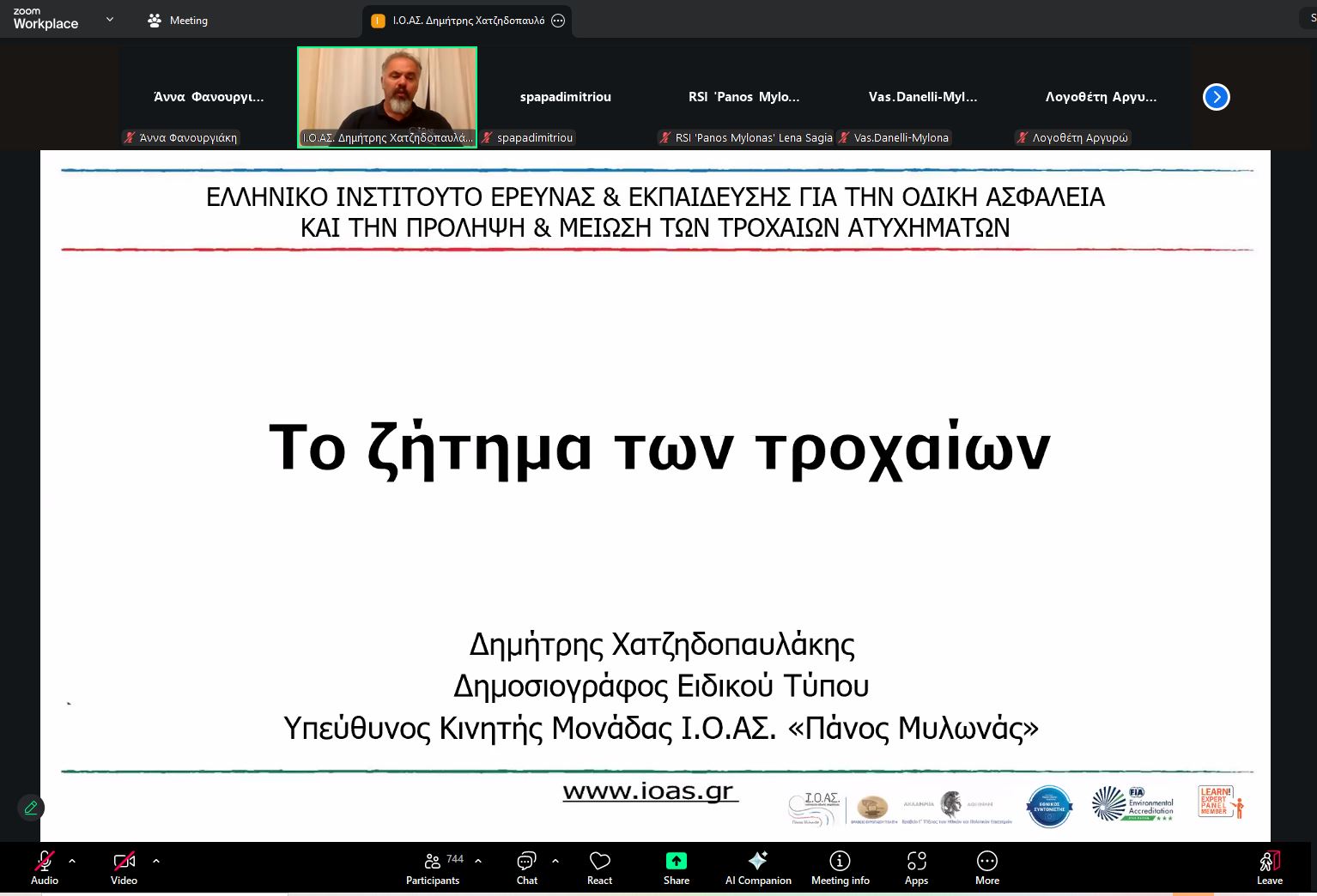
Task: Start screen sharing with Share button
Action: click(676, 867)
